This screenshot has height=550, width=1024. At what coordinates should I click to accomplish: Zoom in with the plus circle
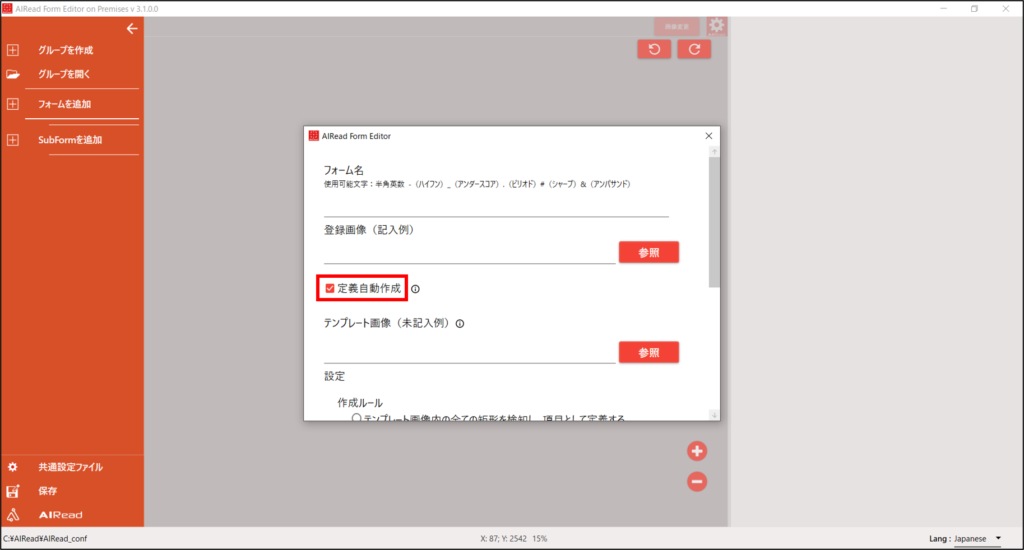click(697, 451)
